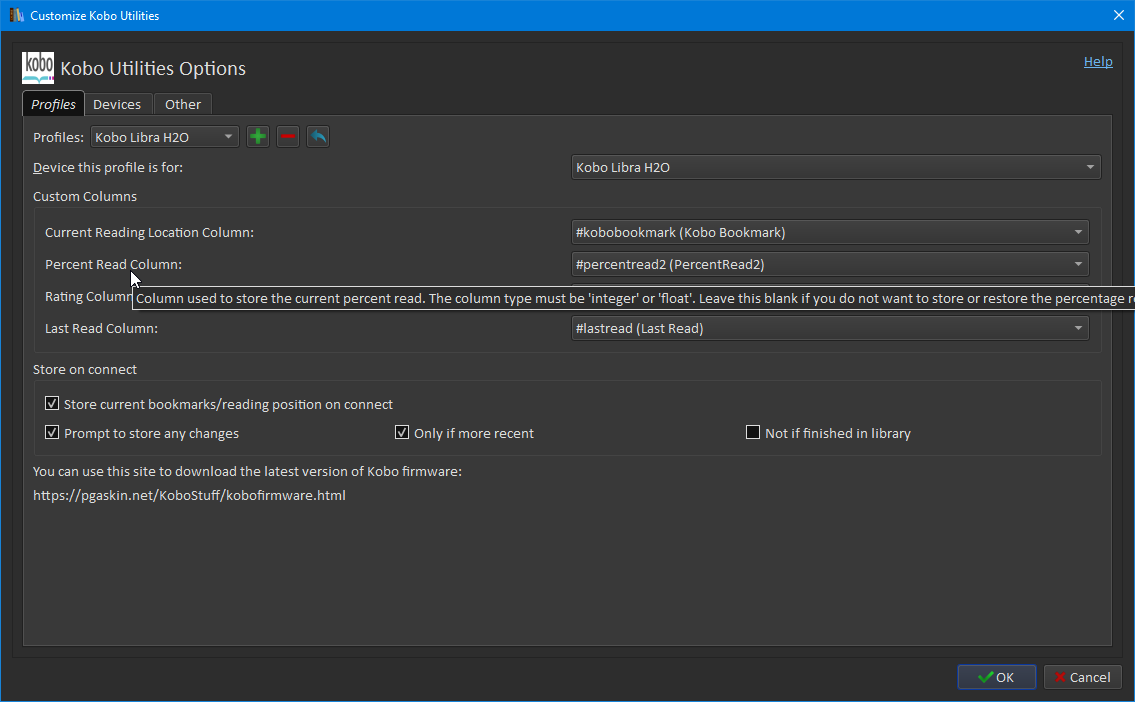Close the Customize Kobo Utilities dialog

coord(1118,15)
